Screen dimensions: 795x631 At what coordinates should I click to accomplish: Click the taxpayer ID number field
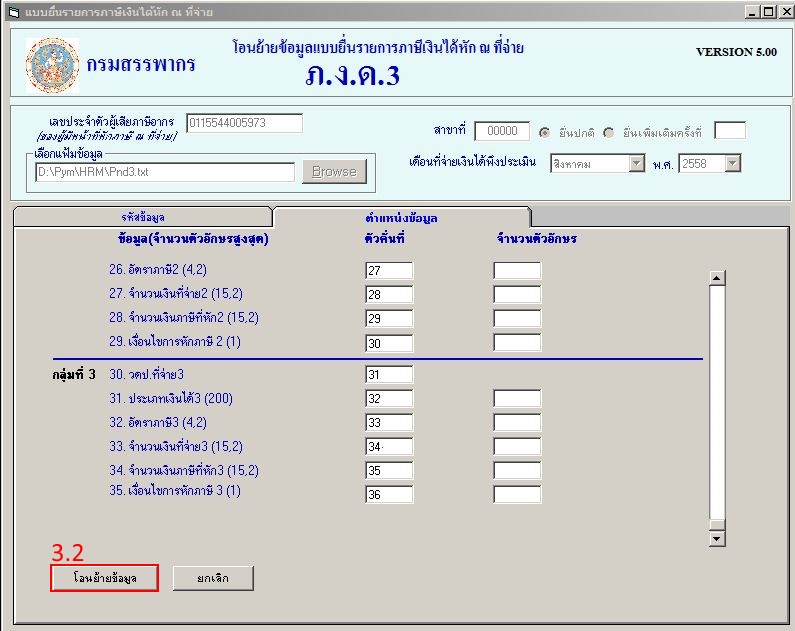(244, 123)
